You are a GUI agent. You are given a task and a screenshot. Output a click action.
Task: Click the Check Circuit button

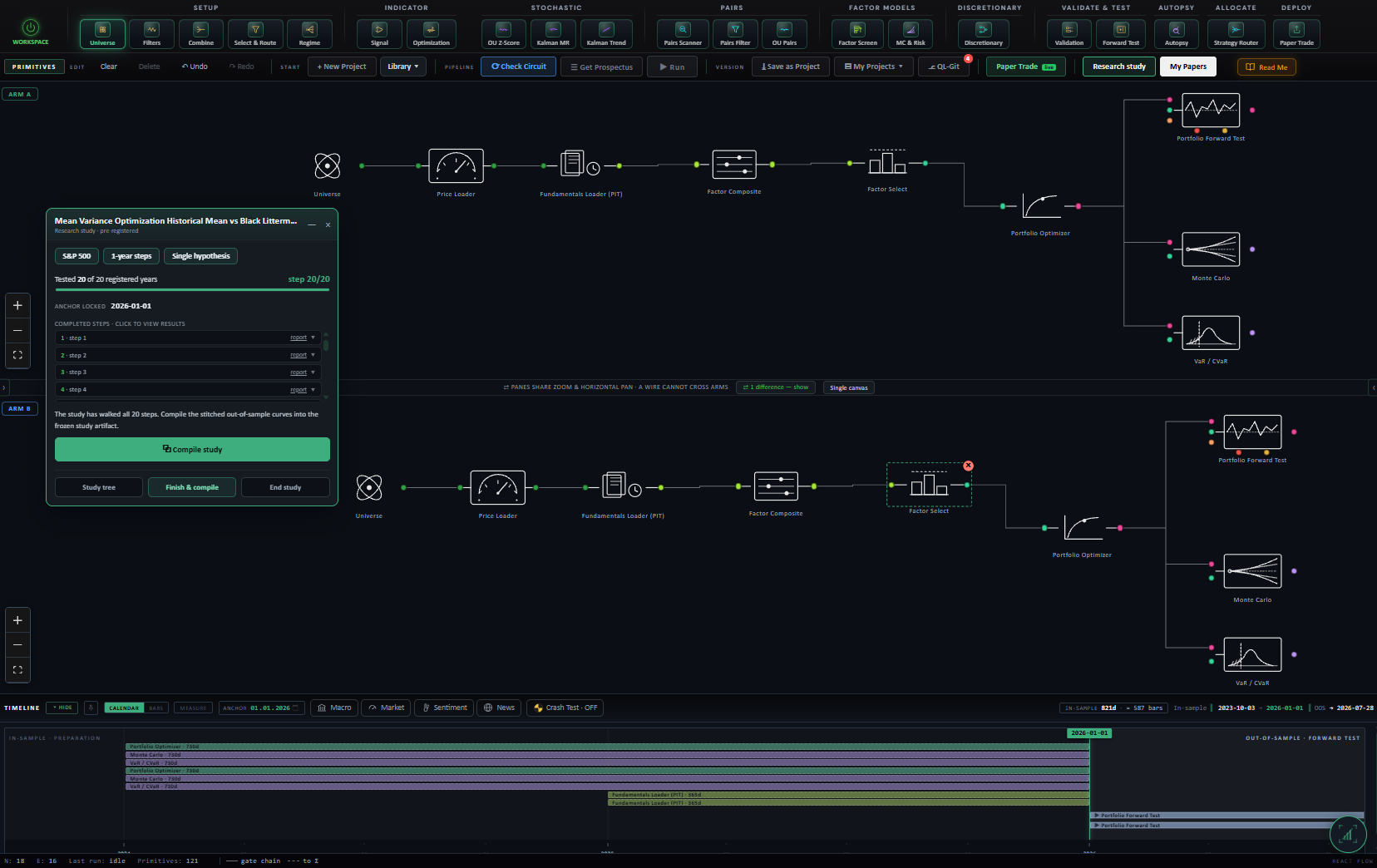(518, 67)
